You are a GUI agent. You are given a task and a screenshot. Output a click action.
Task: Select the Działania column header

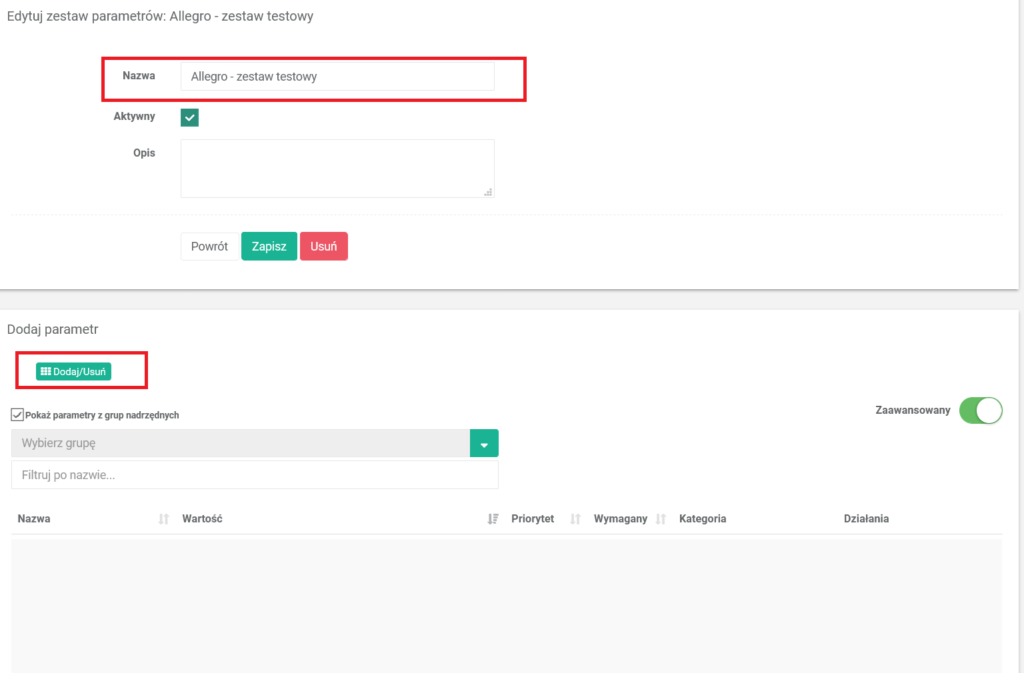[866, 519]
